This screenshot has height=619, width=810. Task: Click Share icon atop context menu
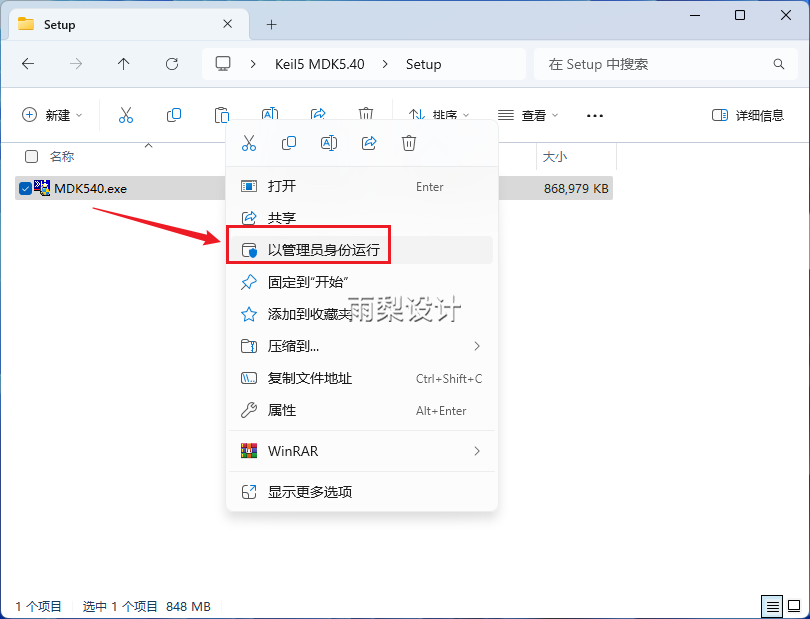point(369,143)
